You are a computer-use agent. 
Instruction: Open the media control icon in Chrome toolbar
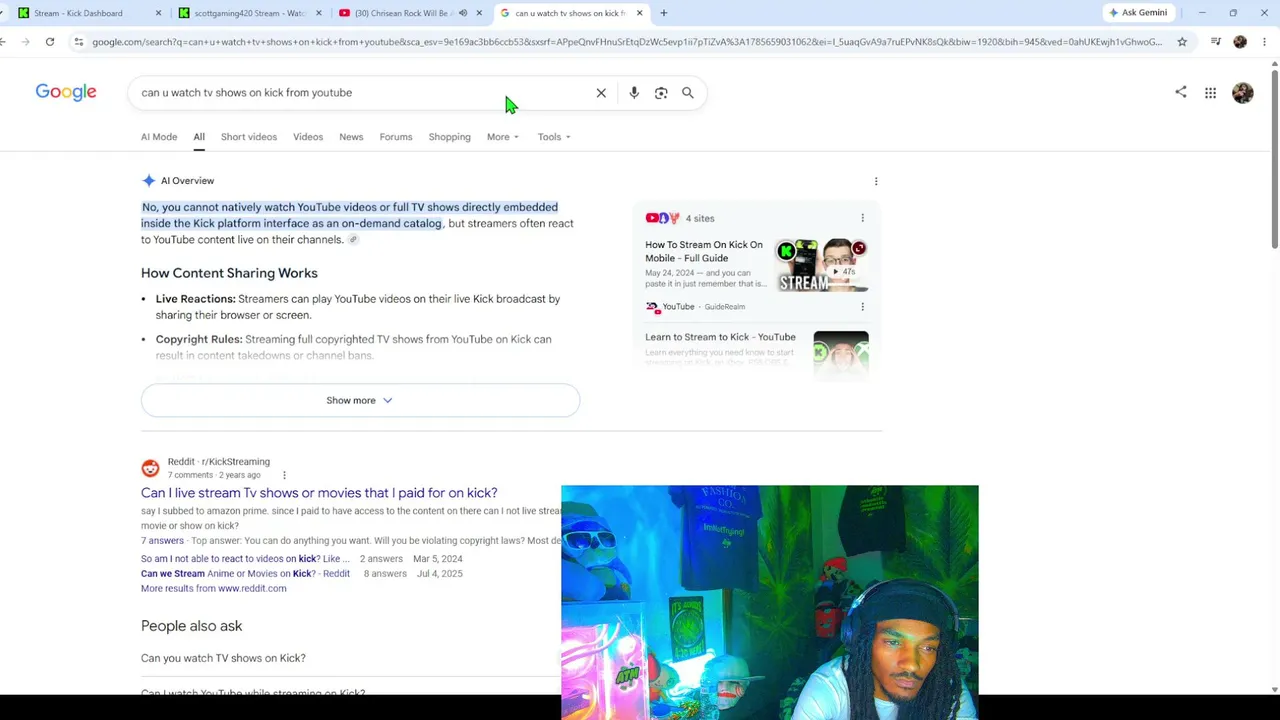tap(1216, 42)
